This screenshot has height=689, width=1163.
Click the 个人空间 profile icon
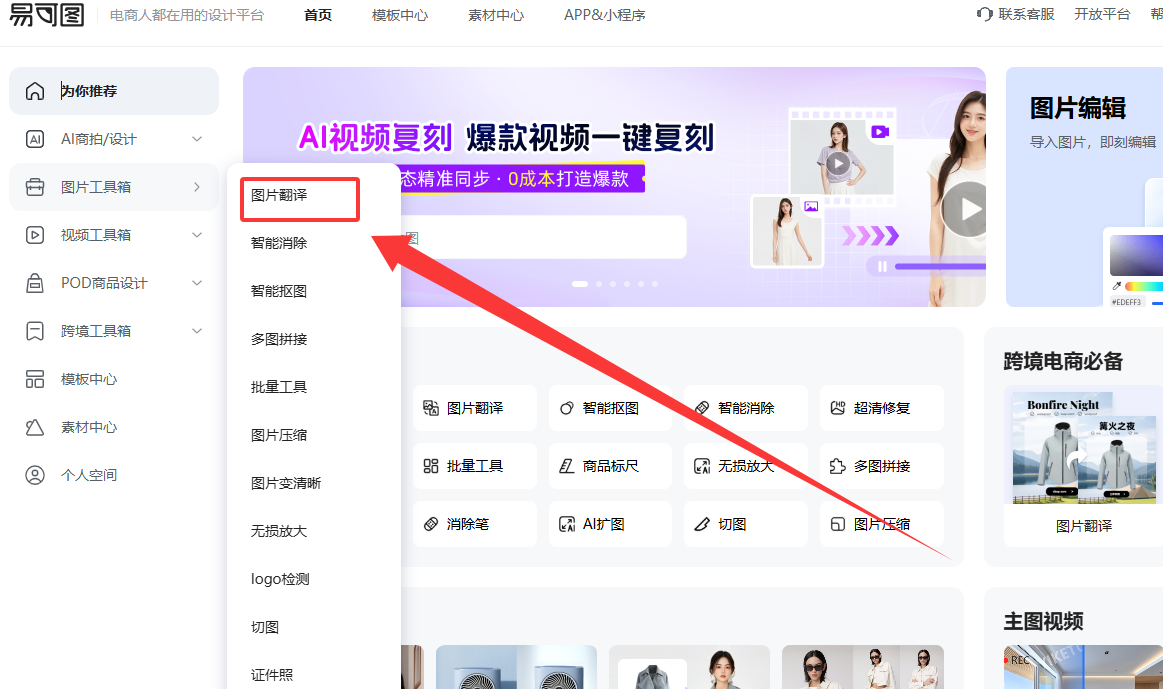(x=35, y=475)
